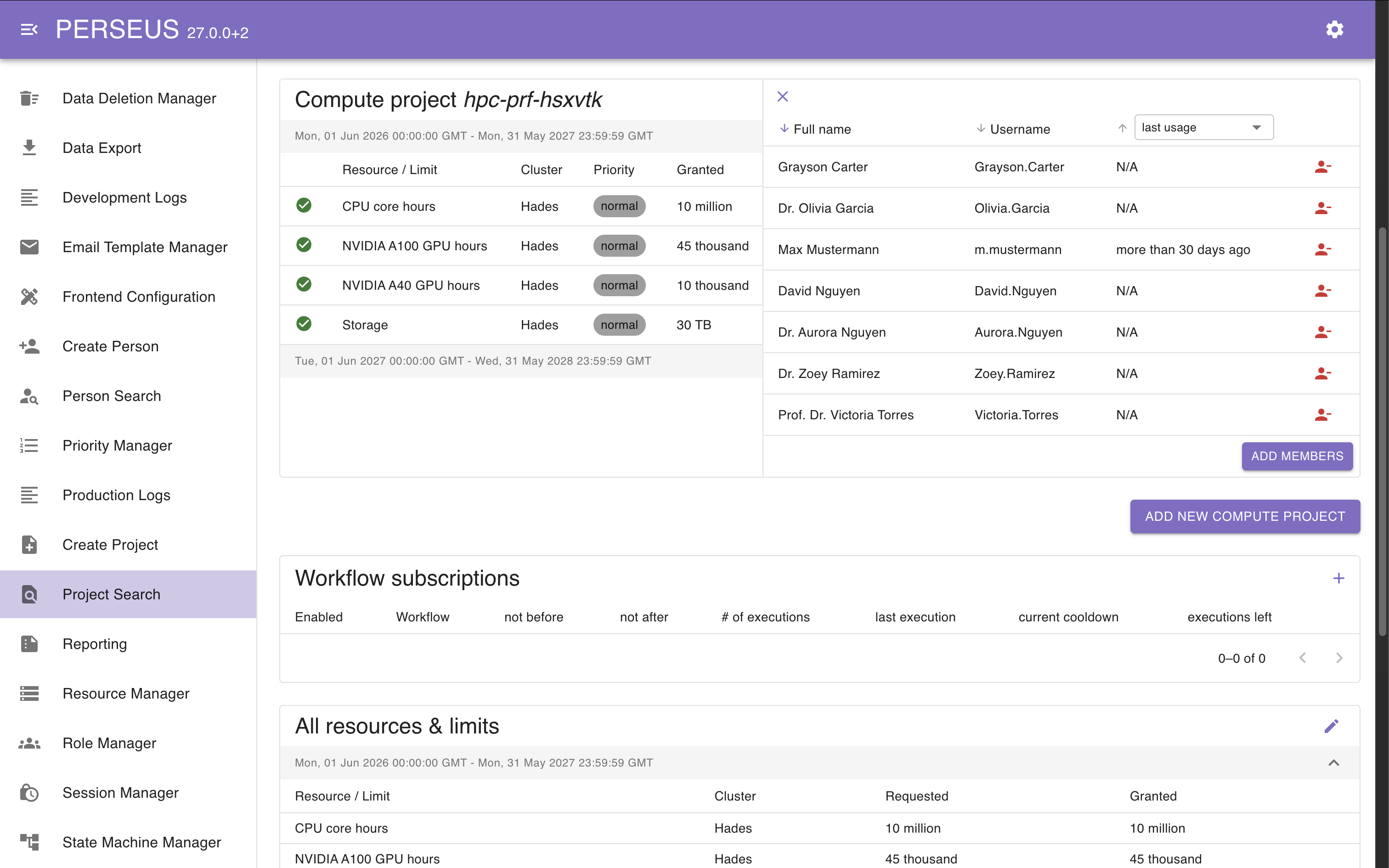Add a workflow subscription with the plus icon
The width and height of the screenshot is (1389, 868).
1338,578
